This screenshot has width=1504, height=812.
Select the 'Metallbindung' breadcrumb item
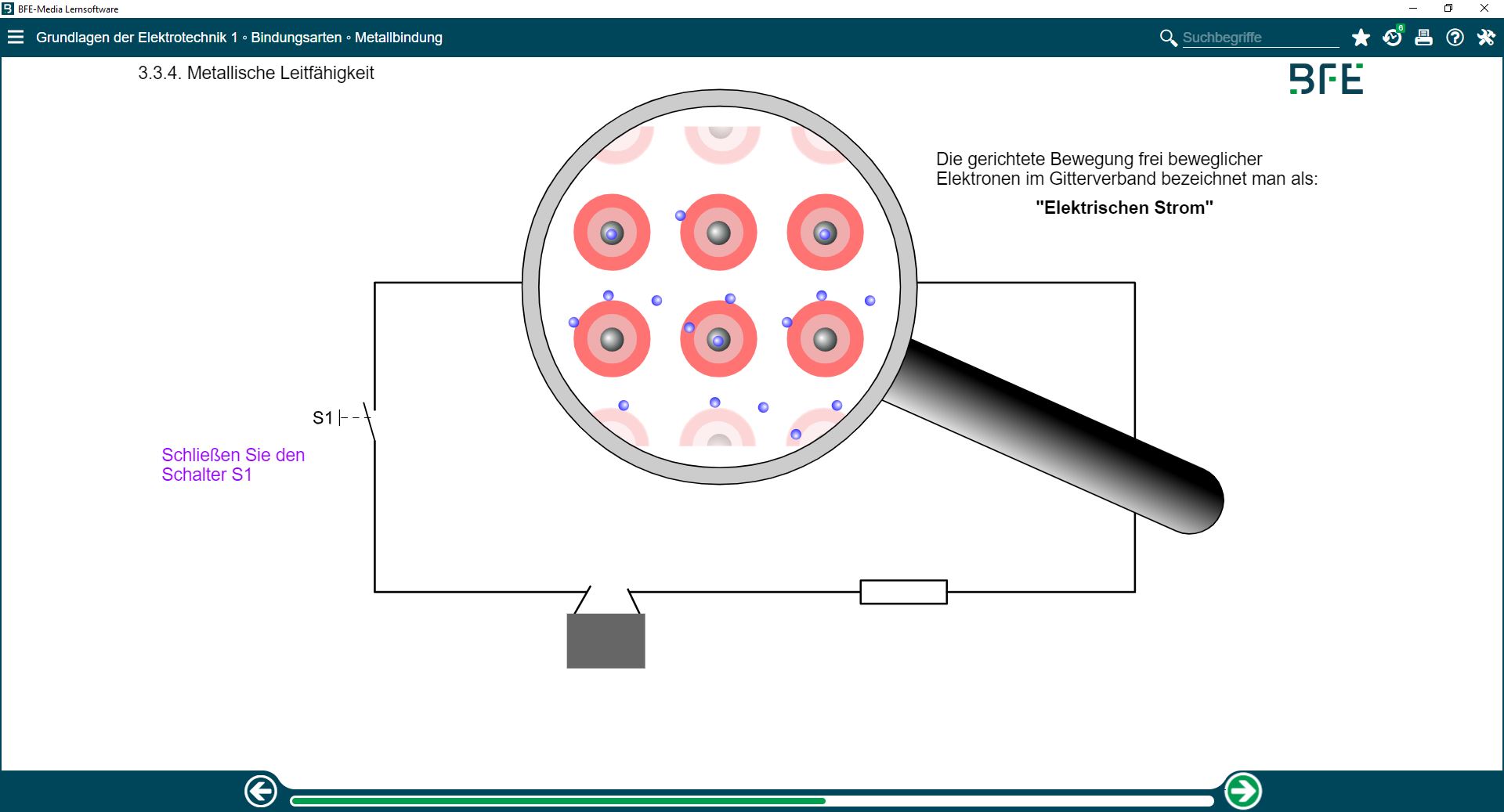coord(398,38)
